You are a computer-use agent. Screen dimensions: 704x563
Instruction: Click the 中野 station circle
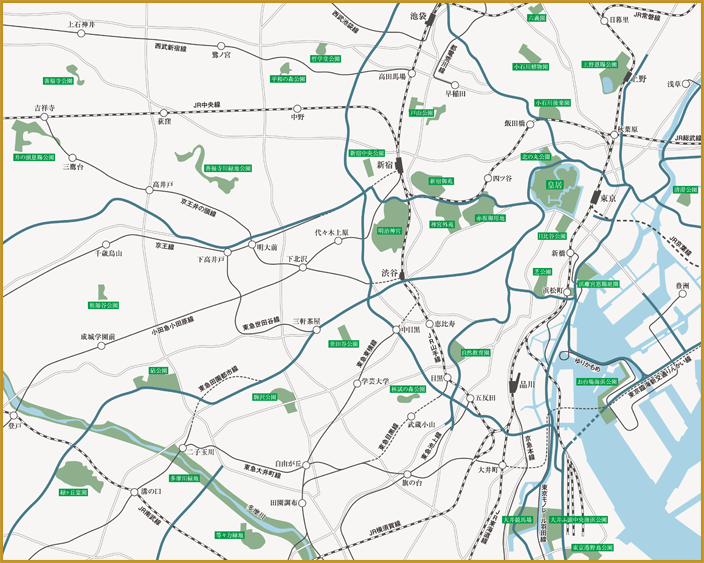point(297,108)
